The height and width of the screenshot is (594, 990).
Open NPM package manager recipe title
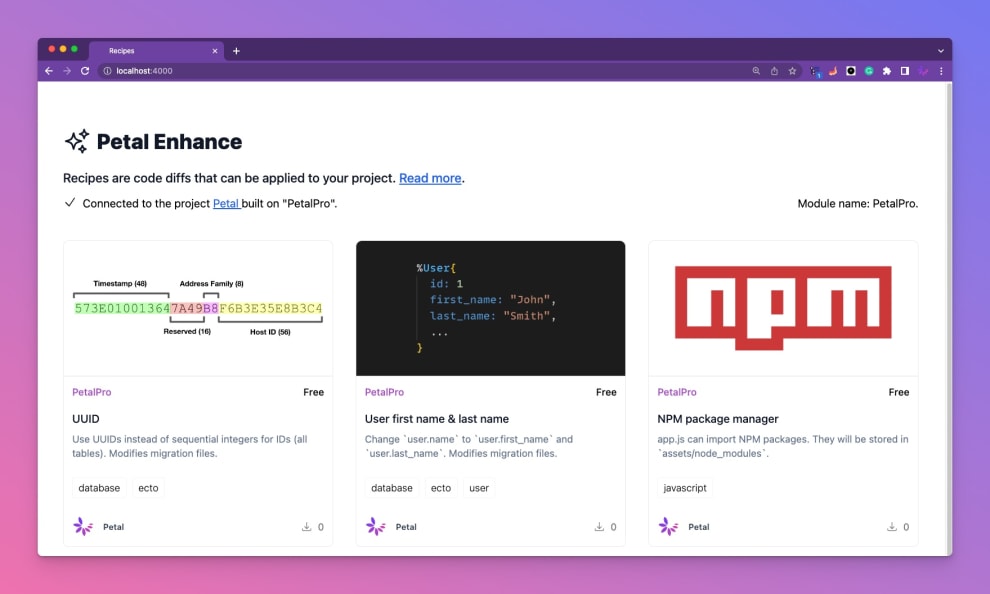(x=718, y=419)
